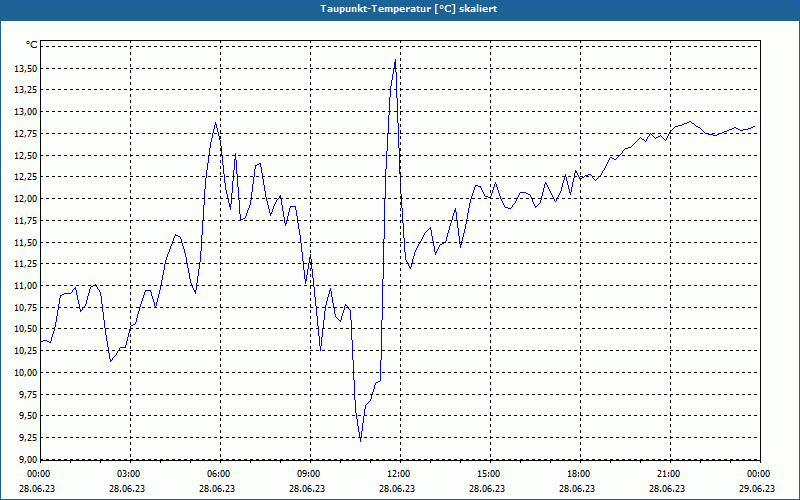Click the 12,00 y-axis value
This screenshot has width=800, height=500.
(27, 198)
